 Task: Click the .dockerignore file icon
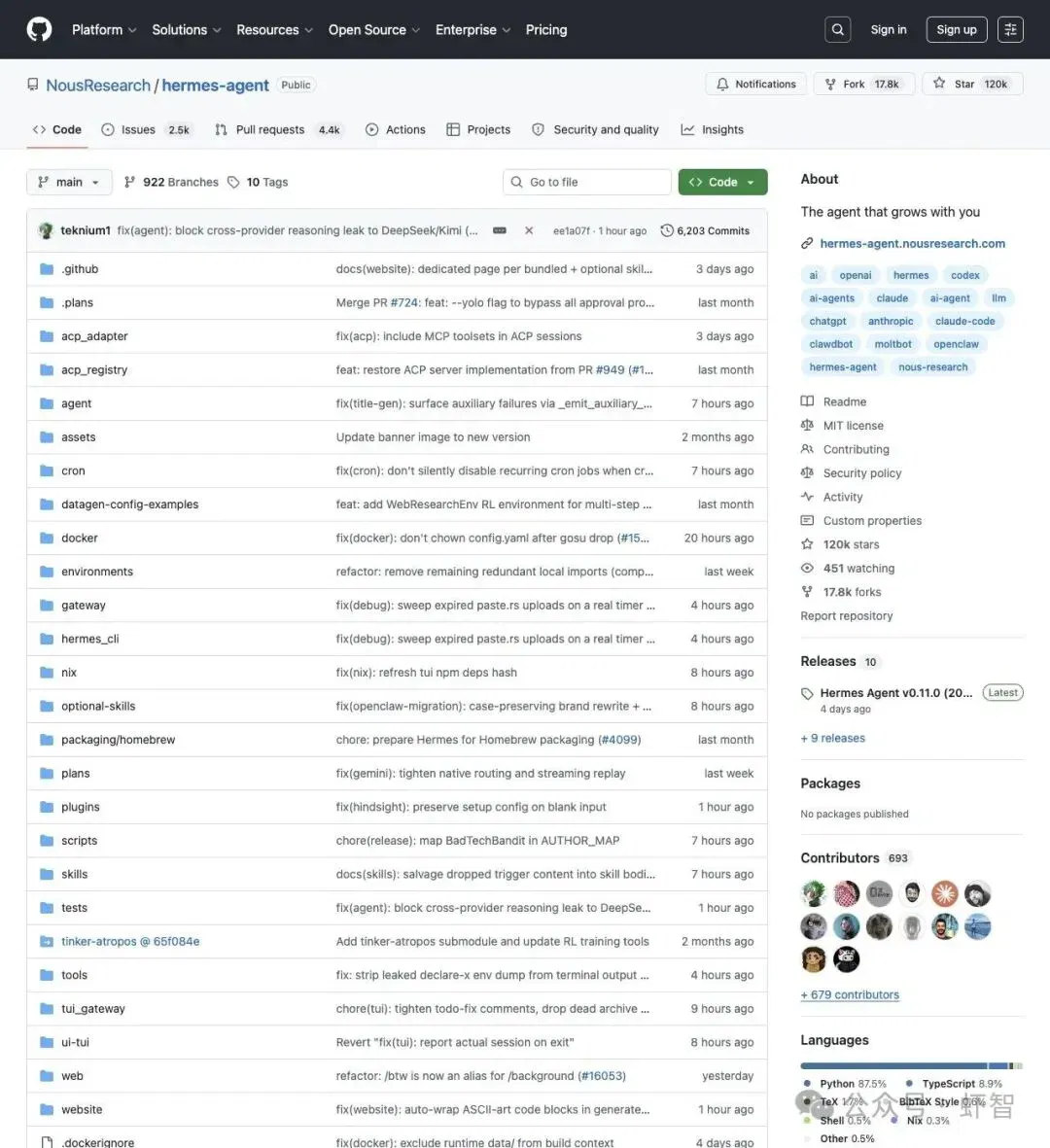pos(47,1142)
